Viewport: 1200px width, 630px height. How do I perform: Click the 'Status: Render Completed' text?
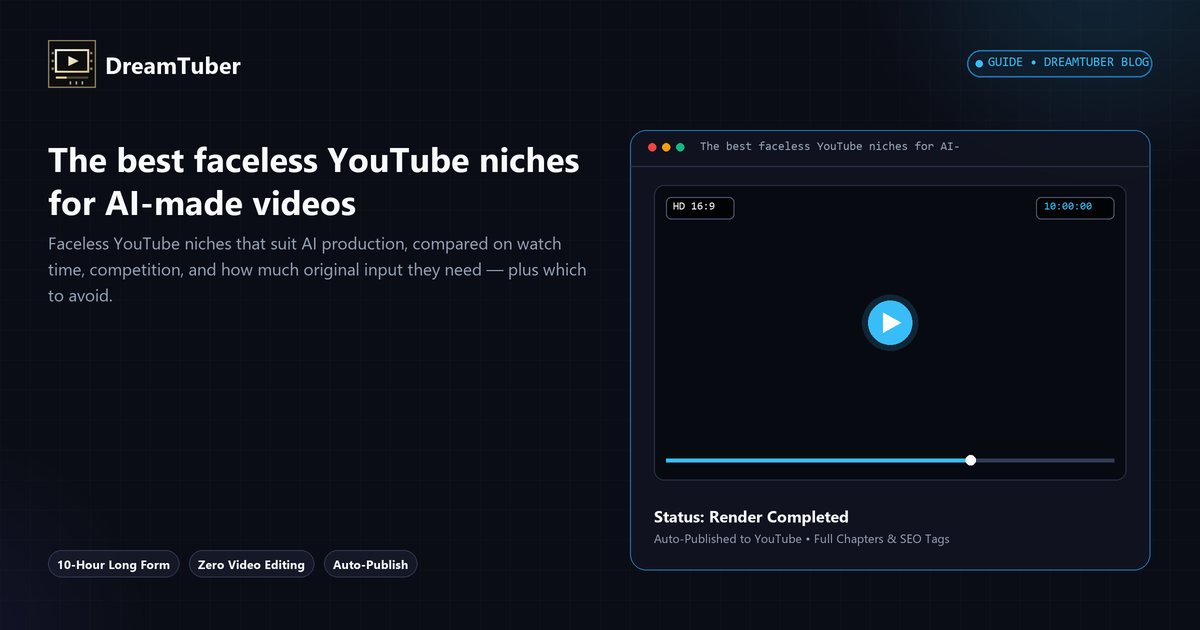pos(751,517)
